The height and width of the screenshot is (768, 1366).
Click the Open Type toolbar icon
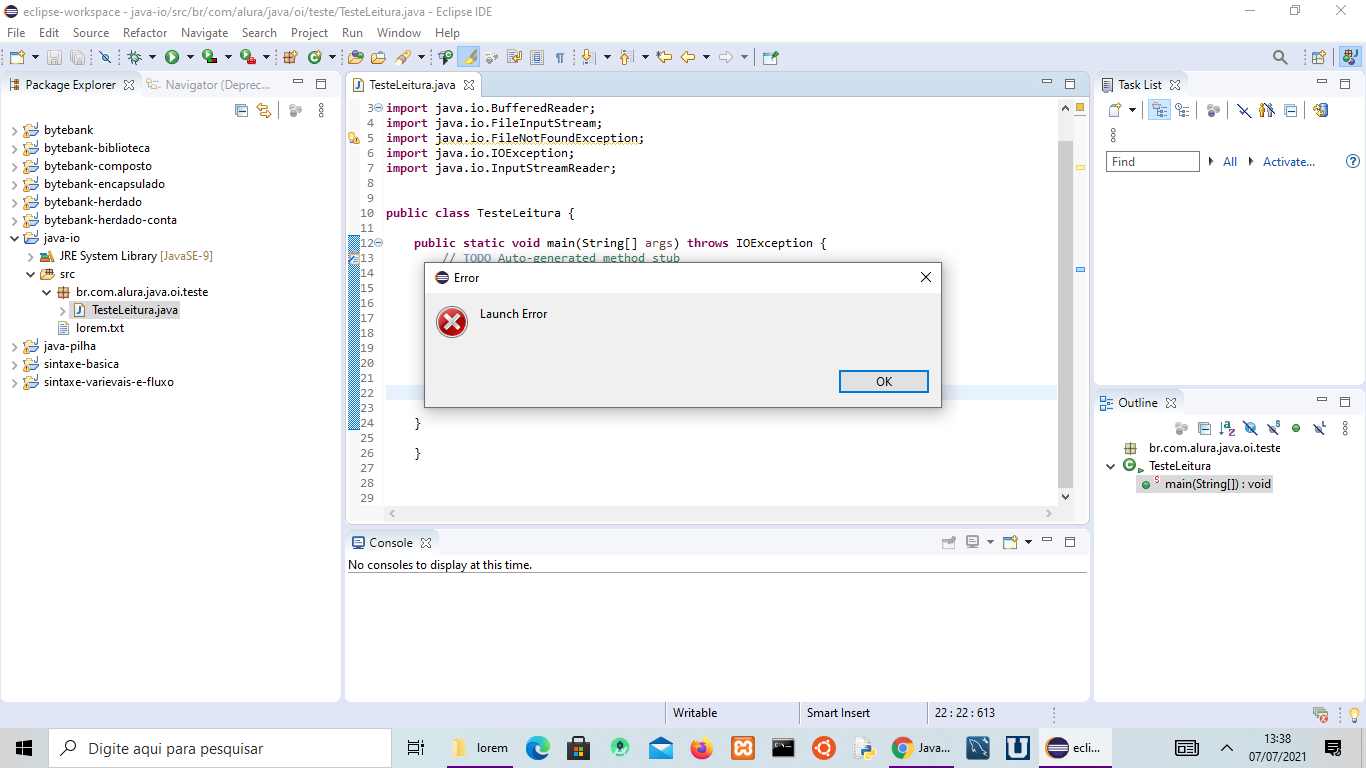355,58
